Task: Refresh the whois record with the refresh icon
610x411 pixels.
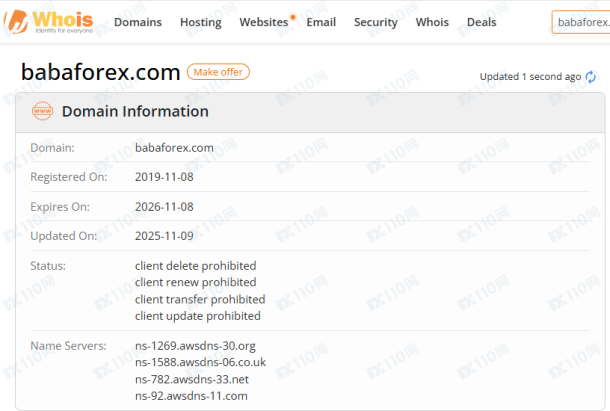Action: click(x=590, y=77)
